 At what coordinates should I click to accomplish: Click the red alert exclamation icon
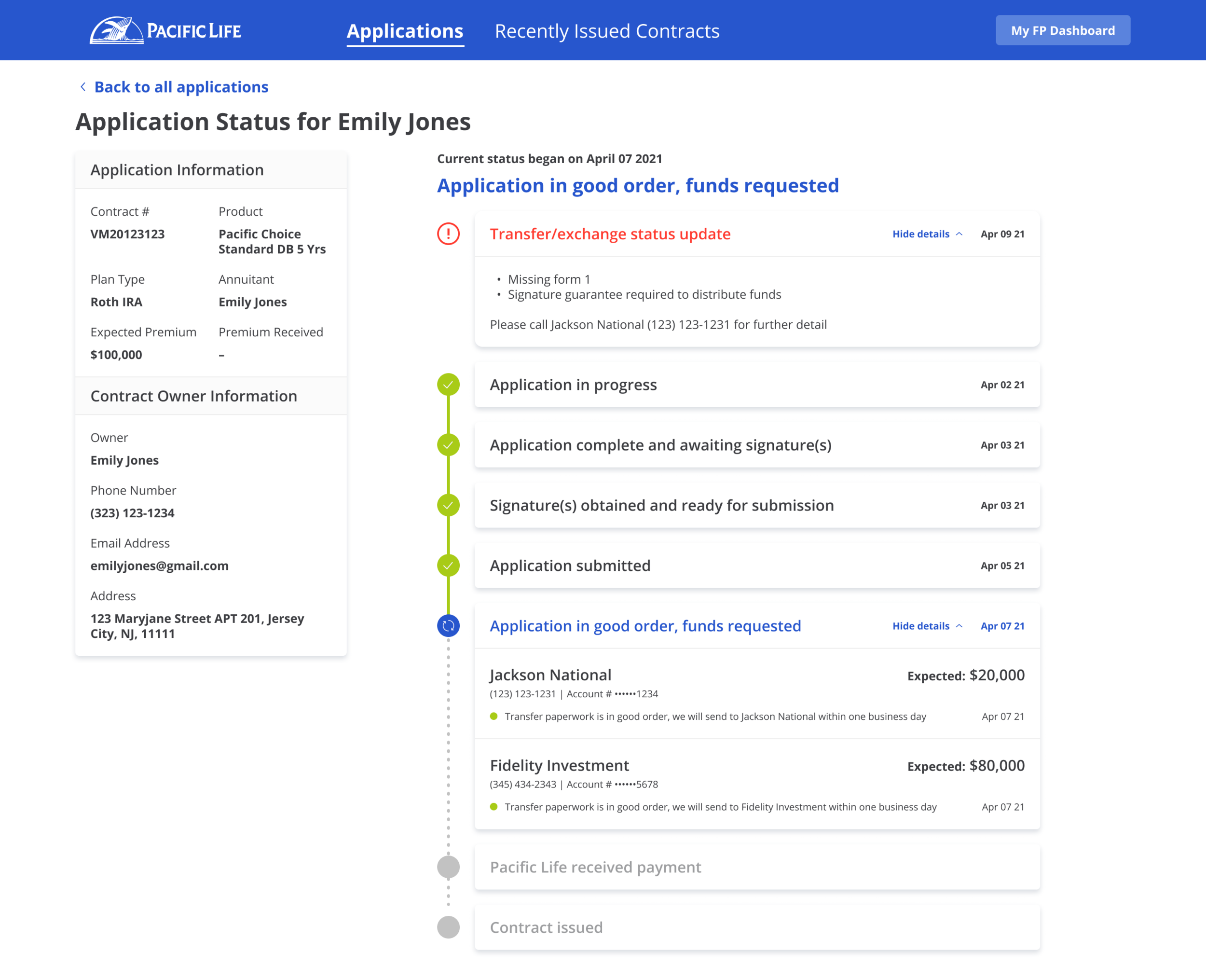point(448,234)
